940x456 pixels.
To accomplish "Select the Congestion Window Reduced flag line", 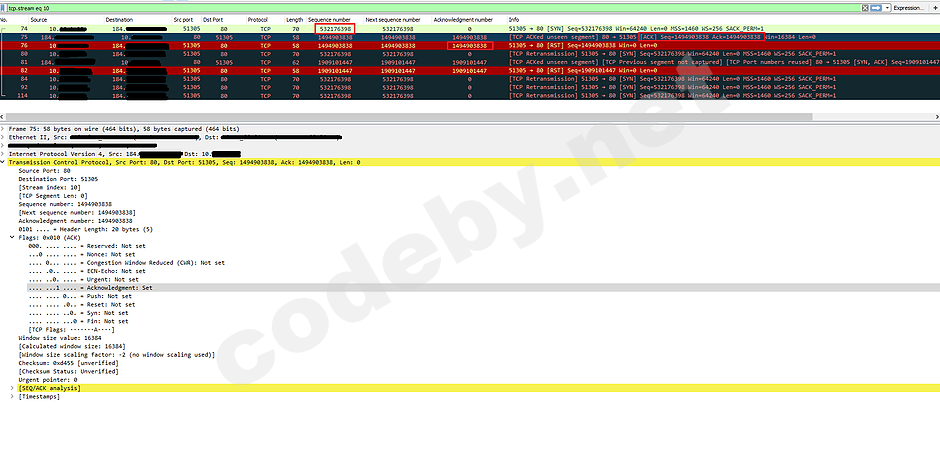I will [126, 263].
